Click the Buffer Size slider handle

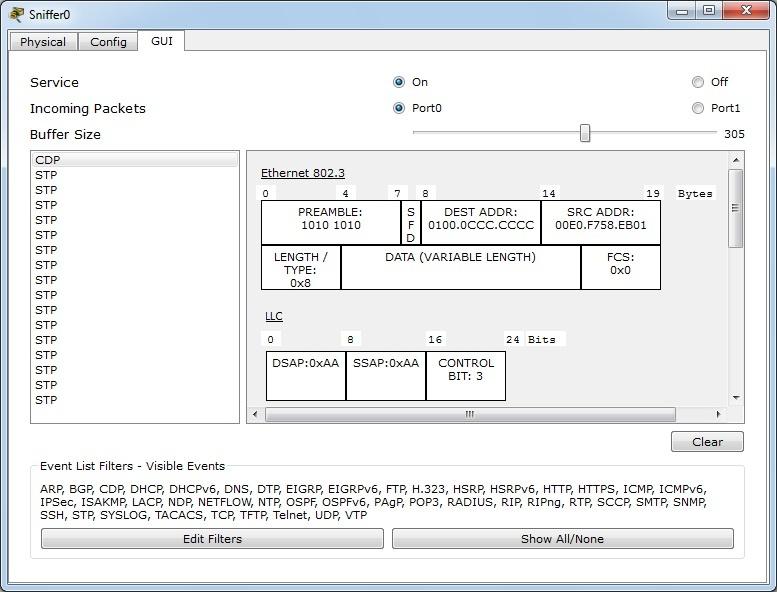[585, 133]
